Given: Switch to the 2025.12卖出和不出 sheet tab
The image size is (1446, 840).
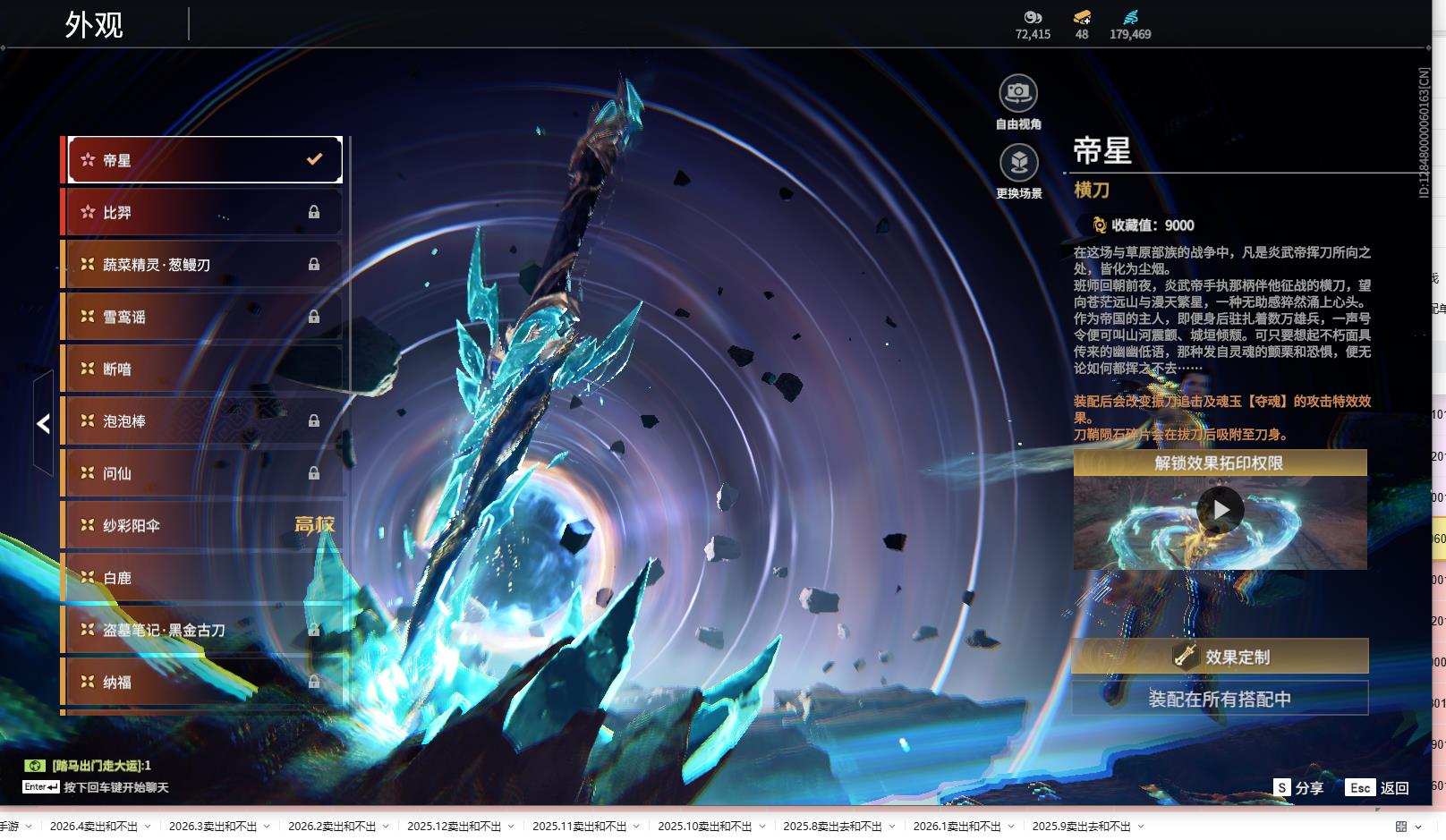Looking at the screenshot, I should coord(455,827).
